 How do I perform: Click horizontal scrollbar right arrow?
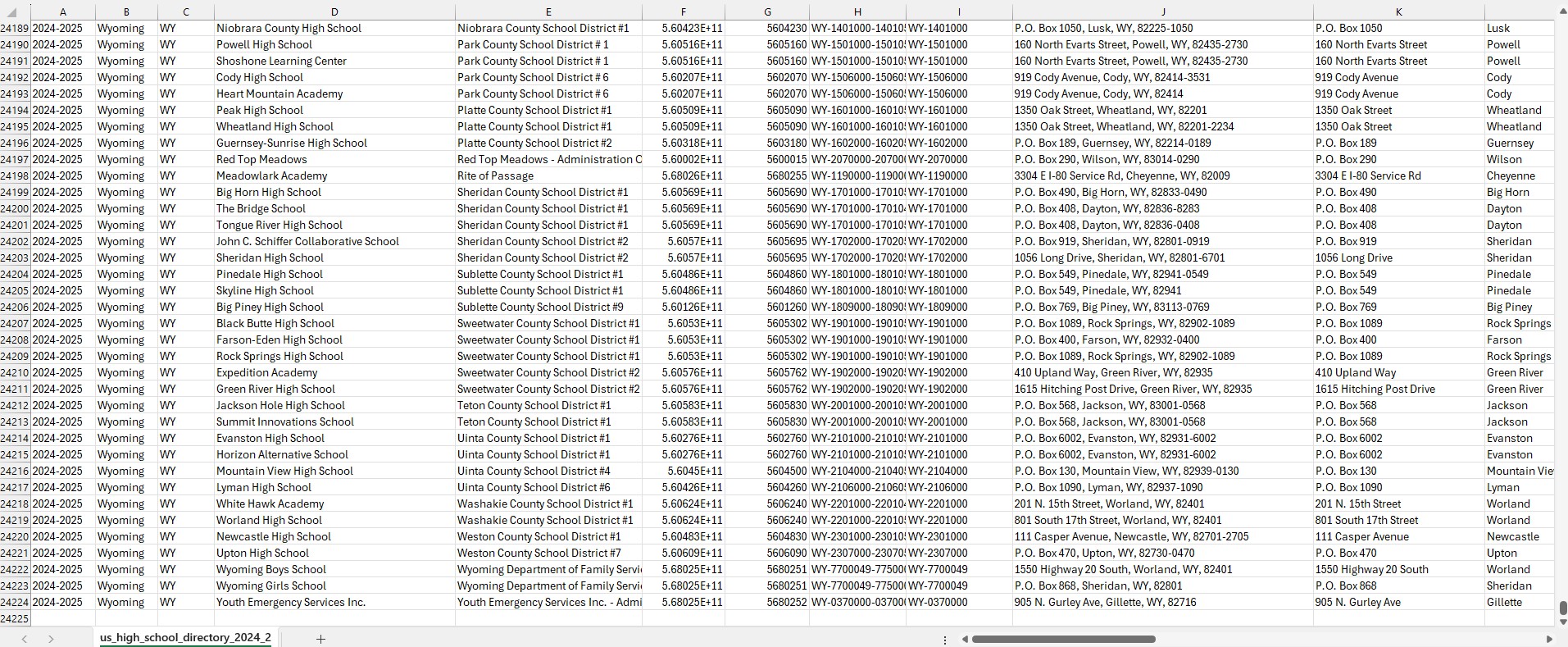coord(1548,639)
